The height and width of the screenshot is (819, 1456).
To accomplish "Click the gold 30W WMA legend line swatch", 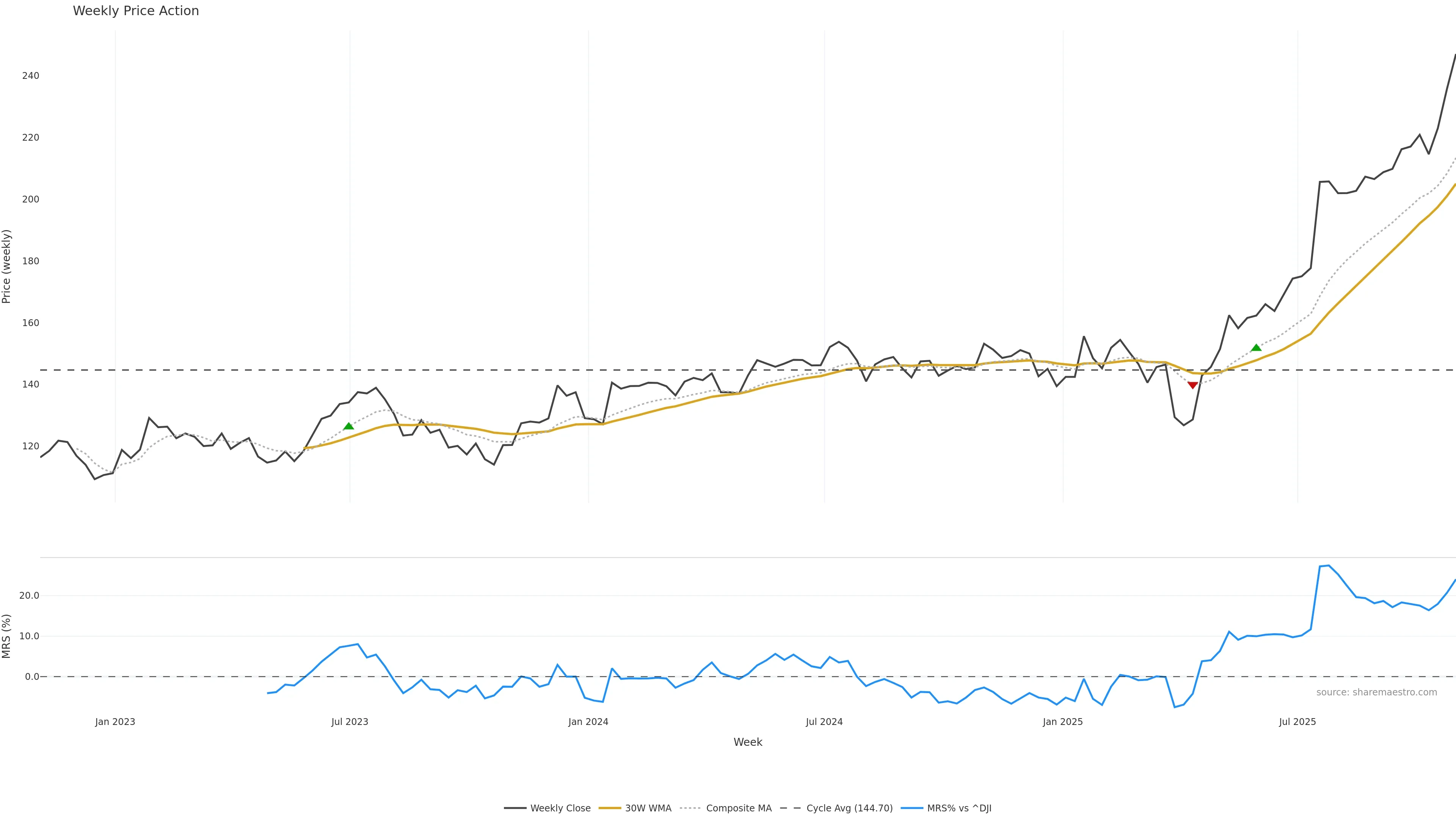I will (x=609, y=808).
